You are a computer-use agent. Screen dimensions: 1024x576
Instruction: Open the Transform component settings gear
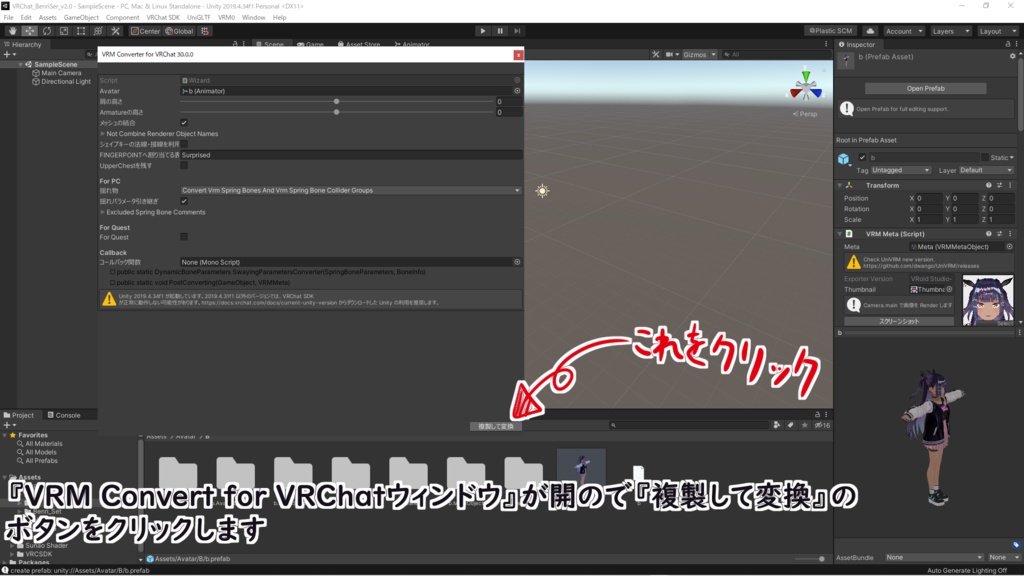pos(1010,185)
